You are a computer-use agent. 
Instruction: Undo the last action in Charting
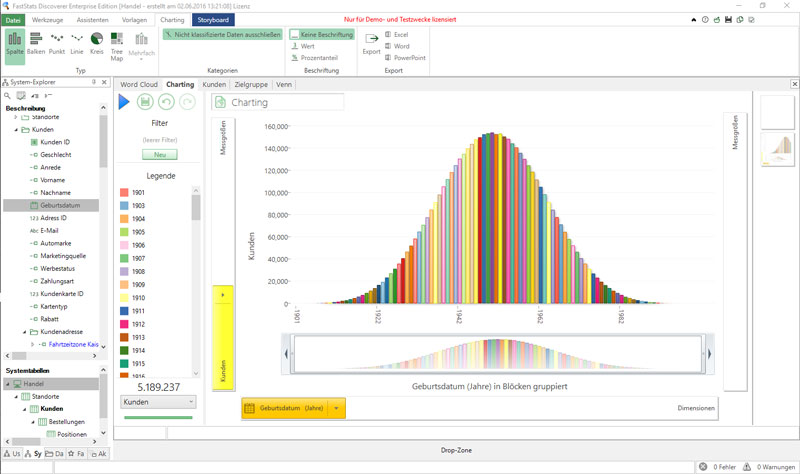(x=166, y=102)
